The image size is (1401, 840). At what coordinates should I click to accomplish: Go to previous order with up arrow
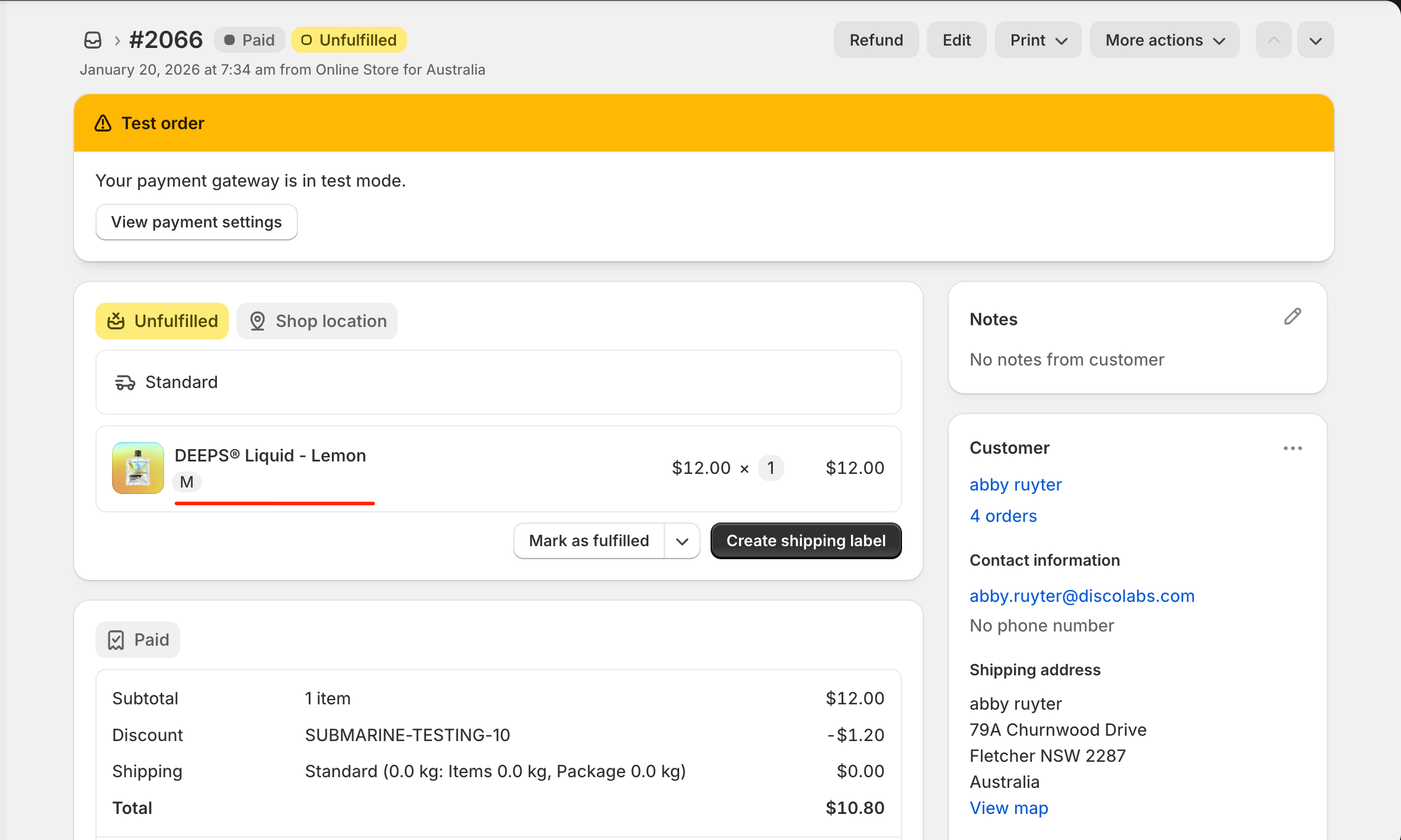tap(1274, 40)
